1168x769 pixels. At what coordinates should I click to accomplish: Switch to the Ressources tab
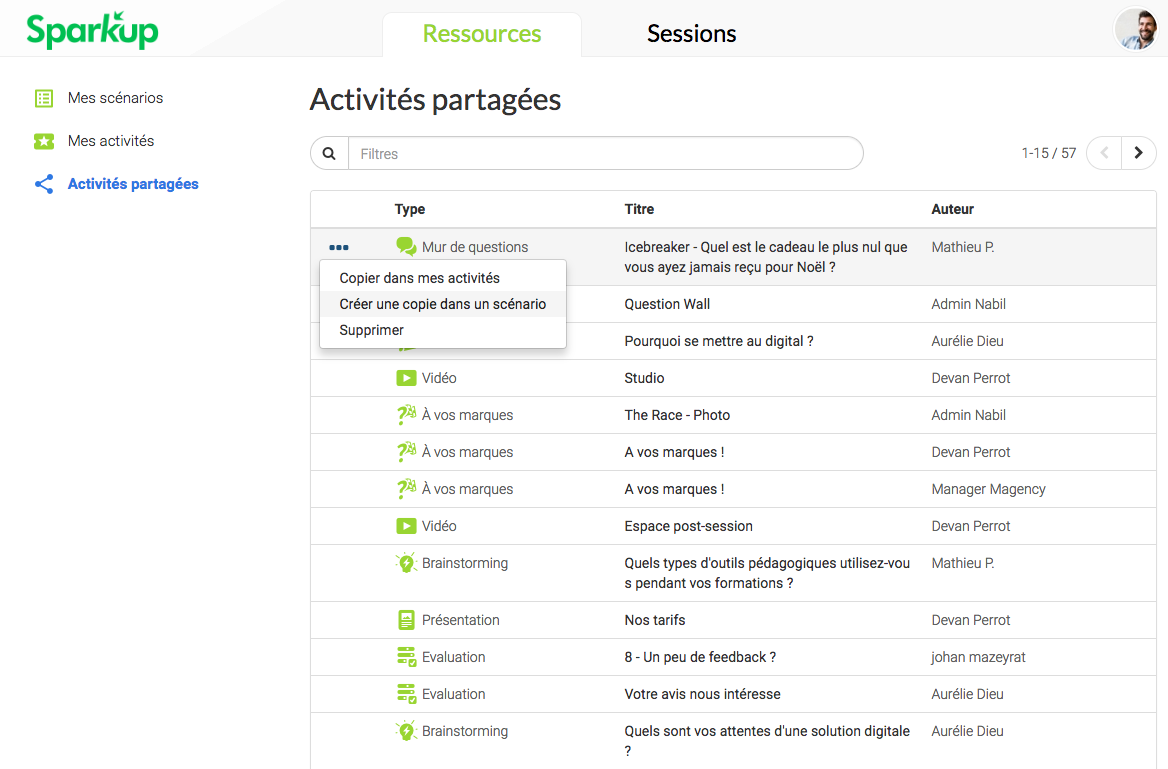(482, 34)
